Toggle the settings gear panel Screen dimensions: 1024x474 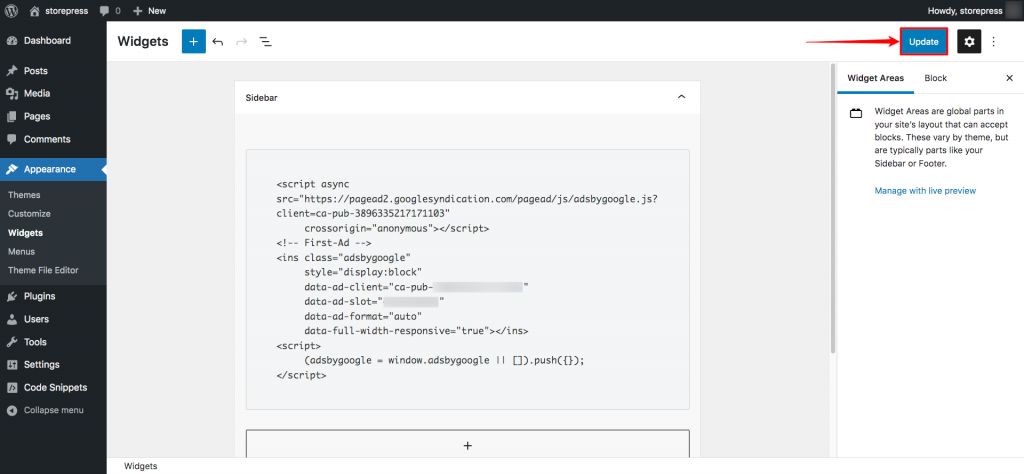point(969,41)
